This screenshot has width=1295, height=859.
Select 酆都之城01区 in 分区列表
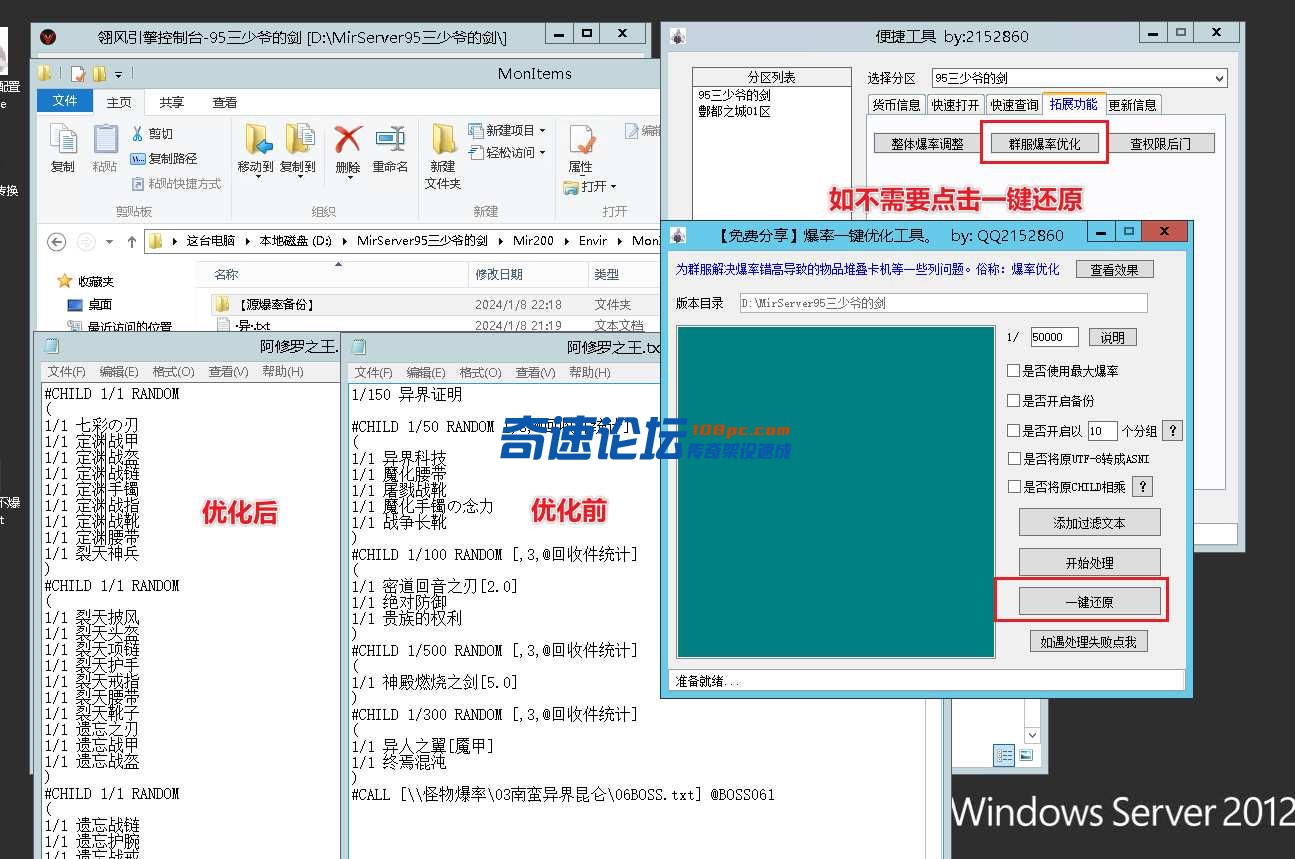(x=734, y=111)
